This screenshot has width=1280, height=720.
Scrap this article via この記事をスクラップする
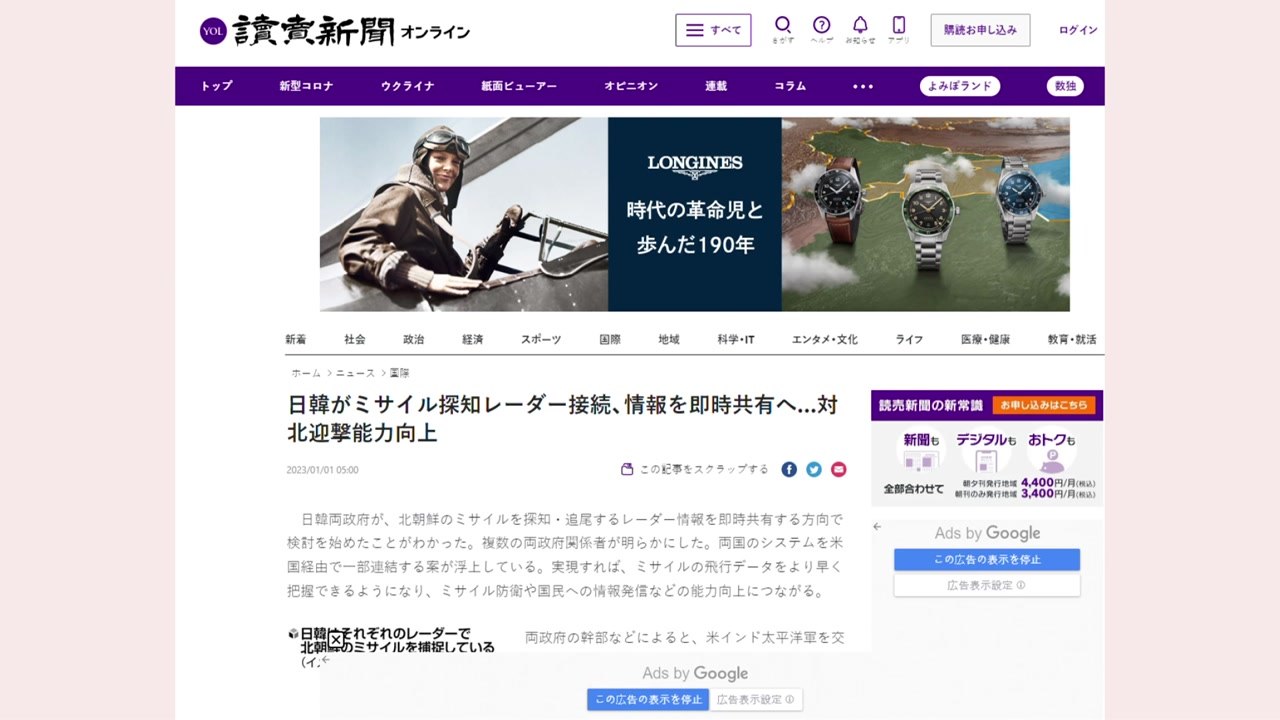(695, 469)
